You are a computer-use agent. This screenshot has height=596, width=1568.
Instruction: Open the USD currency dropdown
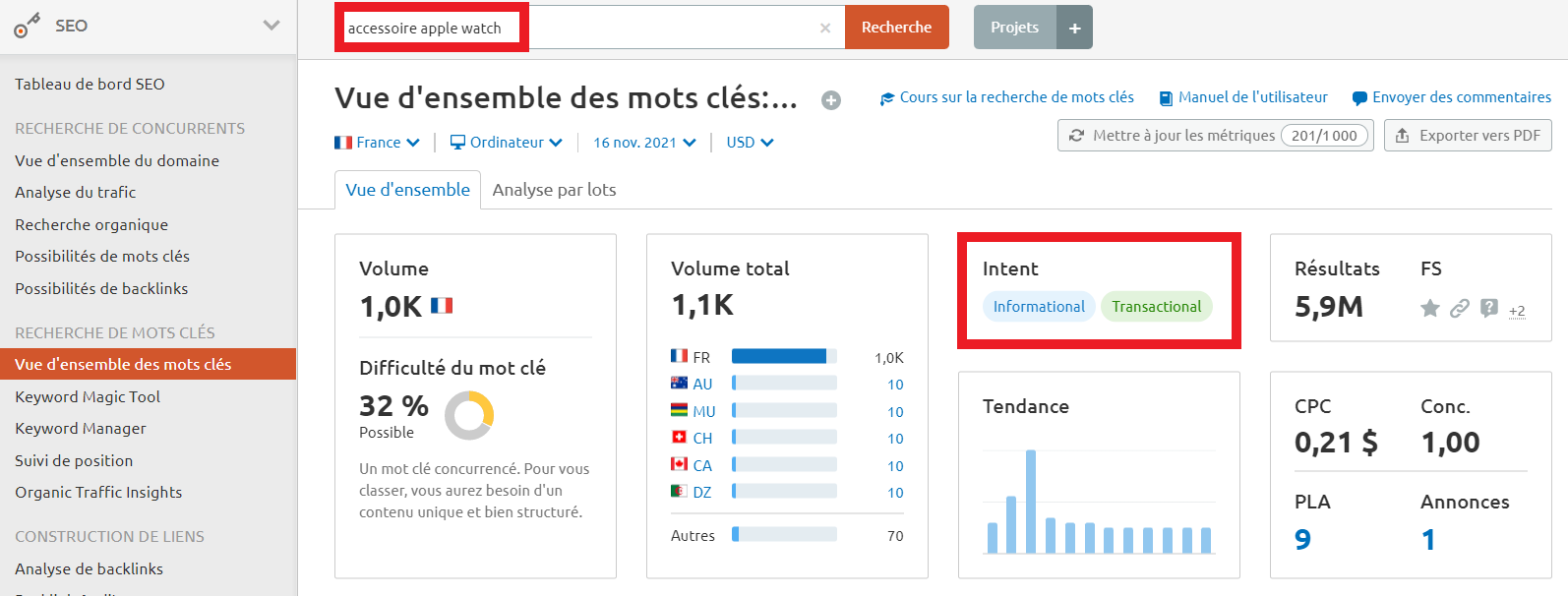coord(750,143)
